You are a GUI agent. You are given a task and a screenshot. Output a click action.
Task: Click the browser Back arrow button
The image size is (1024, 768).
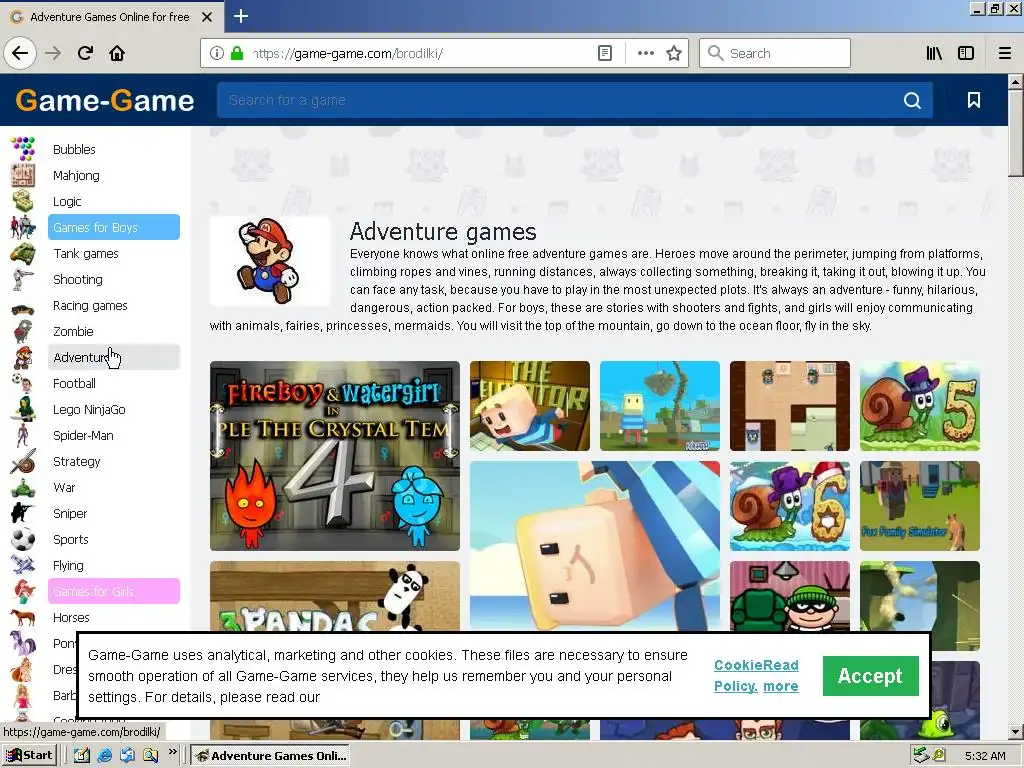20,53
